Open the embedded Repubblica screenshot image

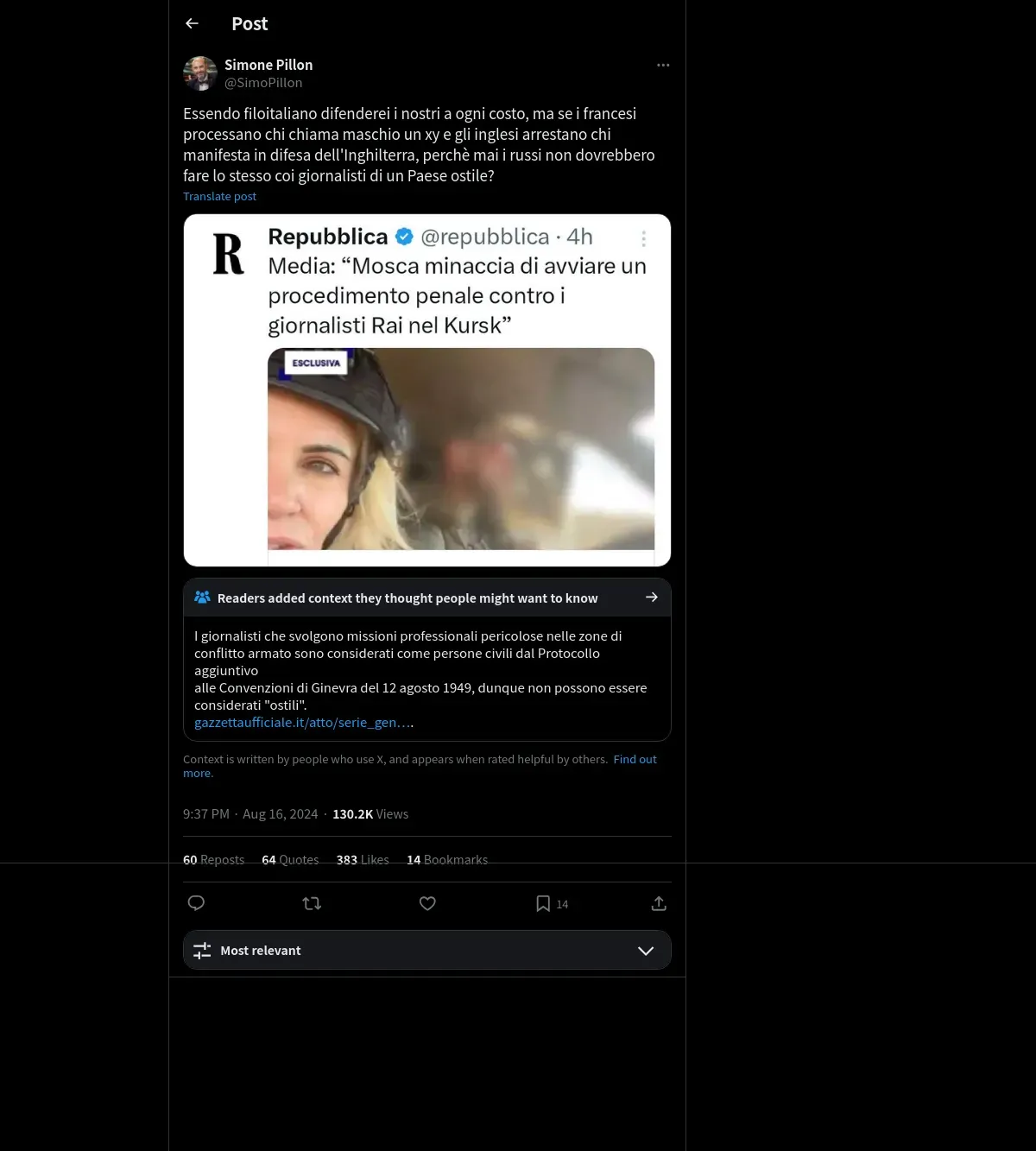pyautogui.click(x=427, y=390)
